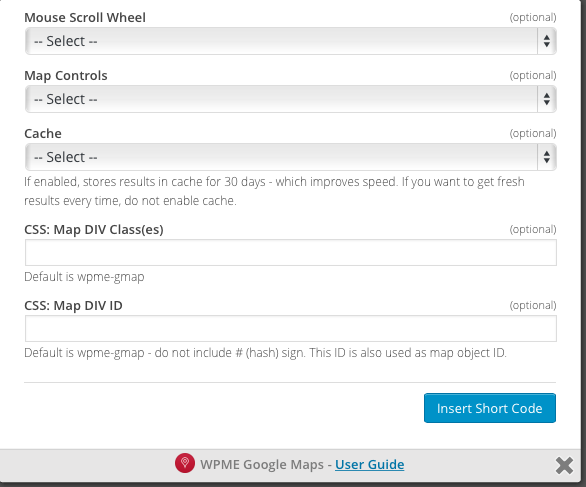Viewport: 586px width, 487px height.
Task: Click the WPME Google Maps footer text
Action: pos(262,465)
